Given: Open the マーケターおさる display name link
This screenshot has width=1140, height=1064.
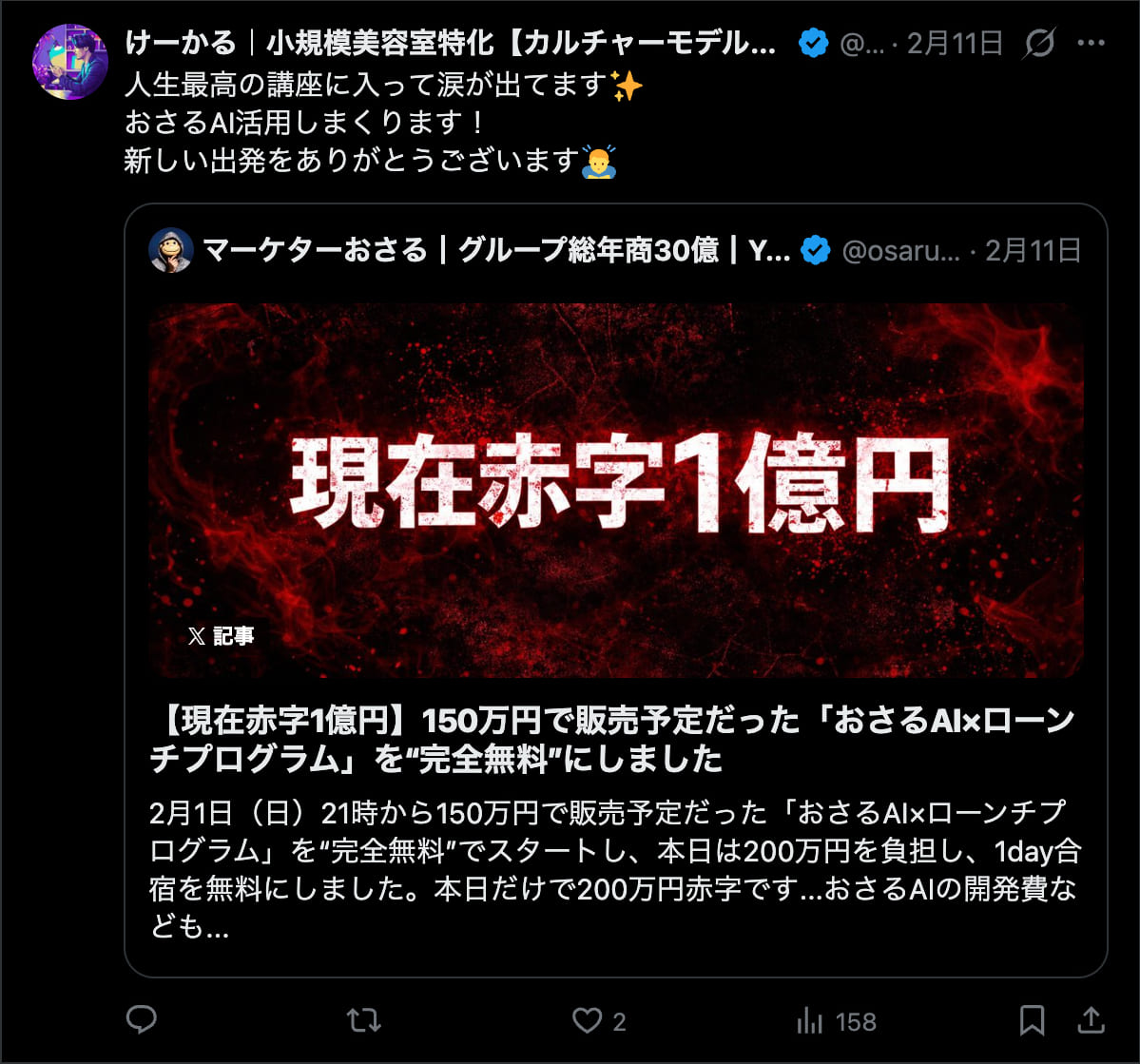Looking at the screenshot, I should [x=496, y=251].
